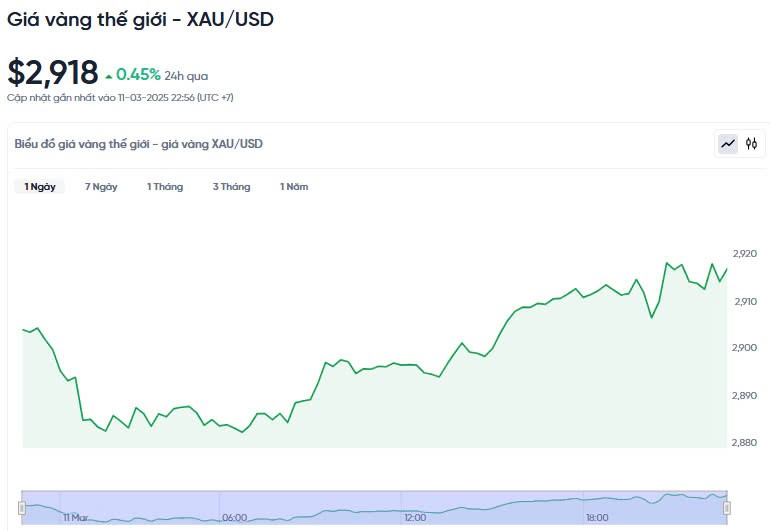Click the right range slider handle
Image resolution: width=770 pixels, height=531 pixels.
[x=727, y=508]
